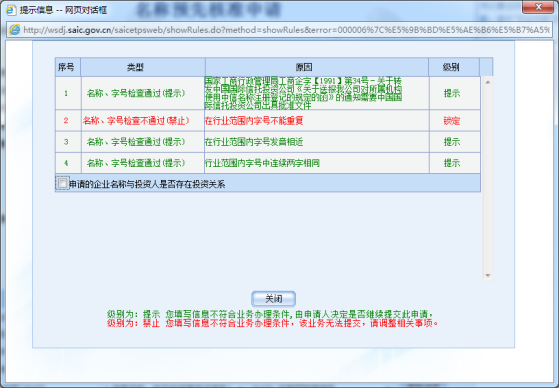Click the dialog title bar page icon

pos(11,10)
